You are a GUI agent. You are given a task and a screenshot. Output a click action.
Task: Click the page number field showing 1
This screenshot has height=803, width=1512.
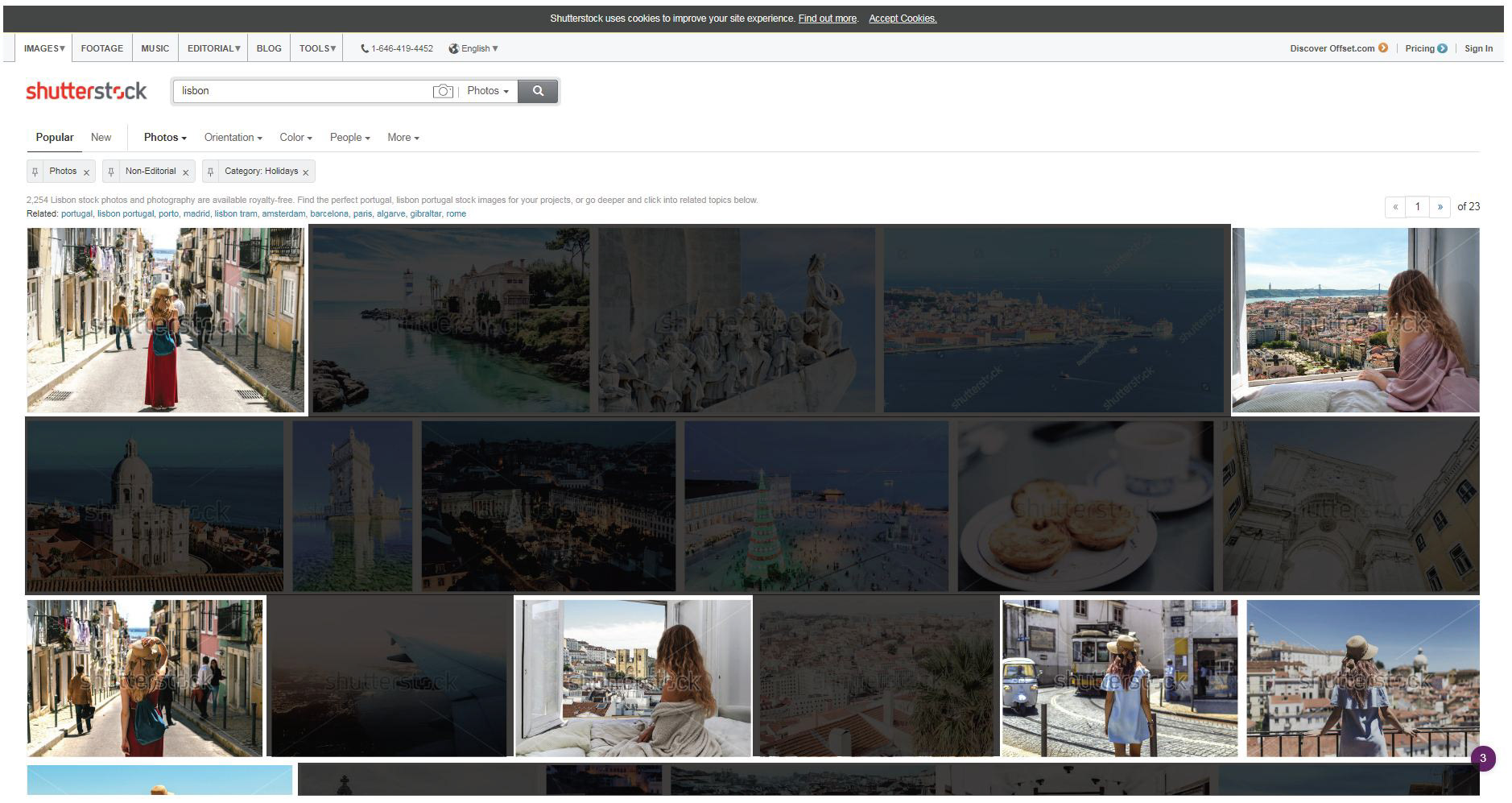click(1418, 207)
